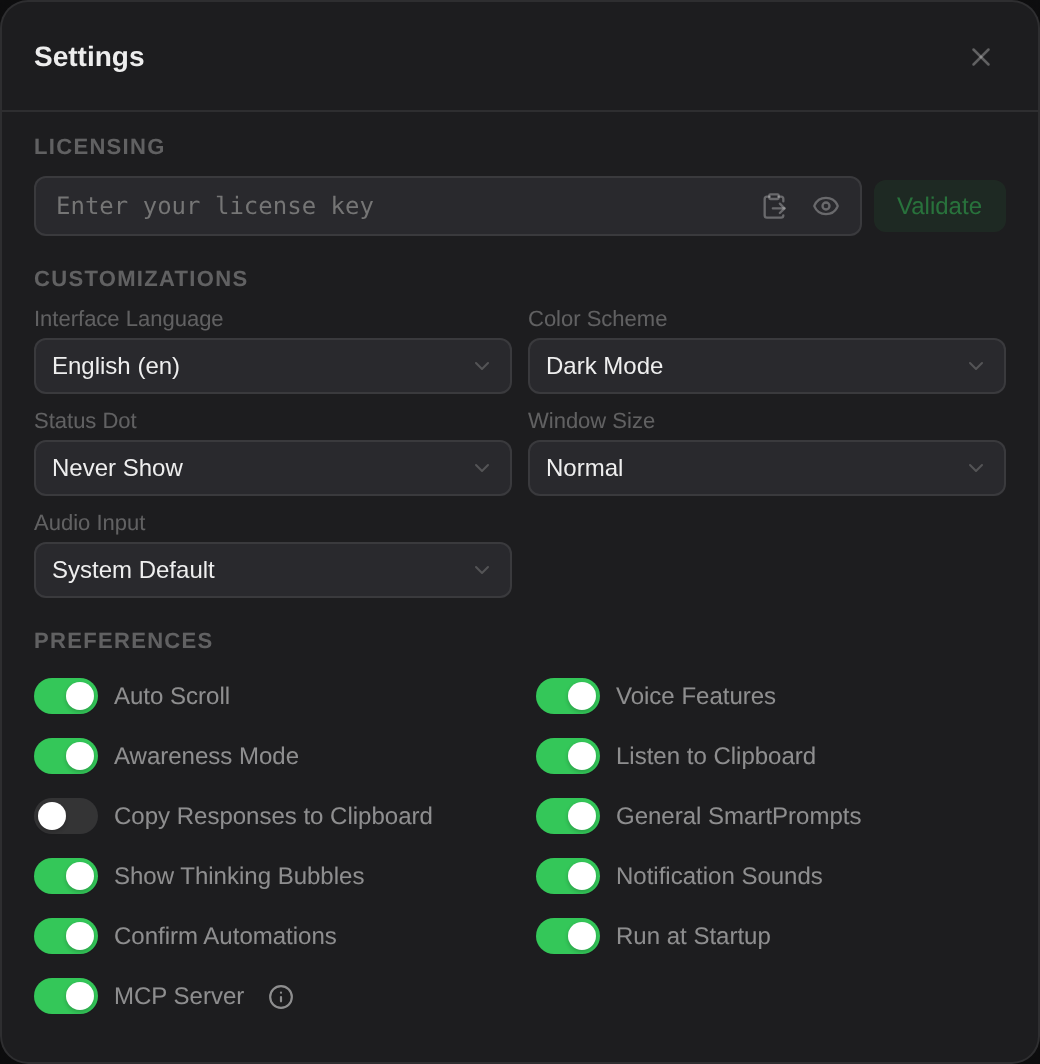This screenshot has width=1040, height=1064.
Task: Mute Notification Sounds toggle
Action: [568, 876]
